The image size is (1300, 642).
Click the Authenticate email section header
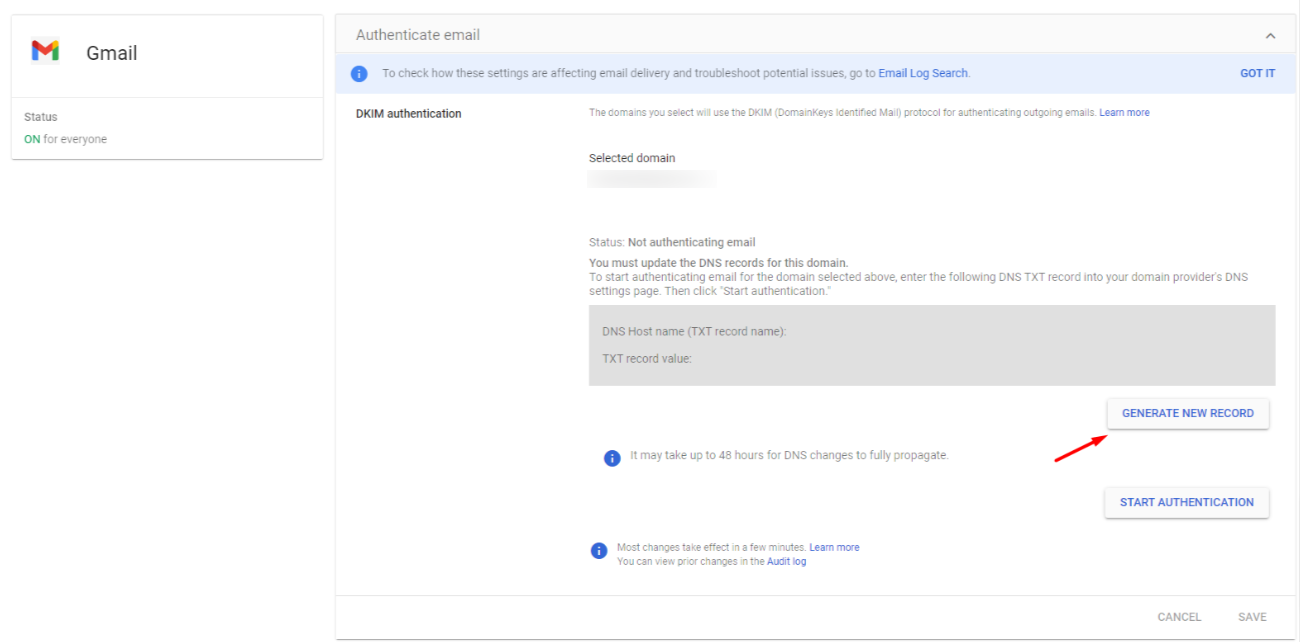pos(418,35)
